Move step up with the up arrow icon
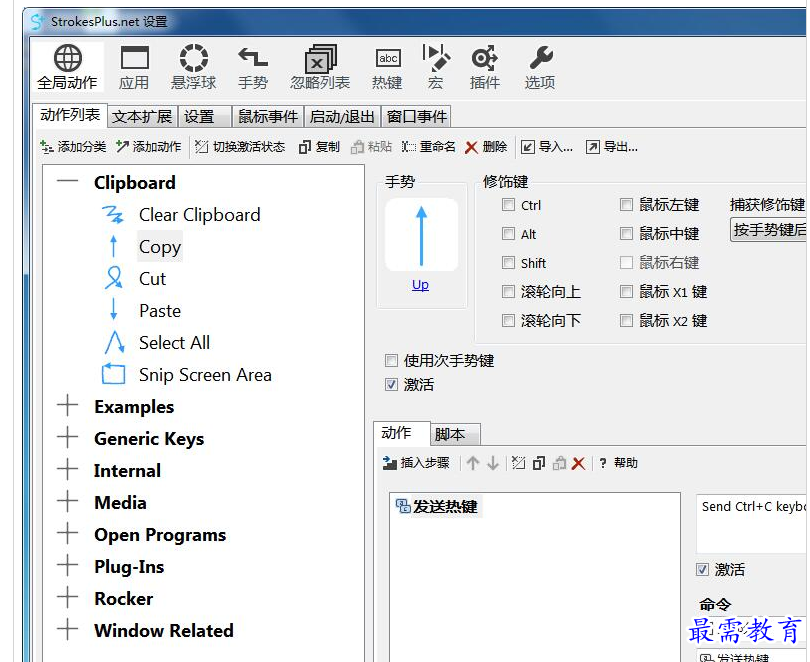 473,463
